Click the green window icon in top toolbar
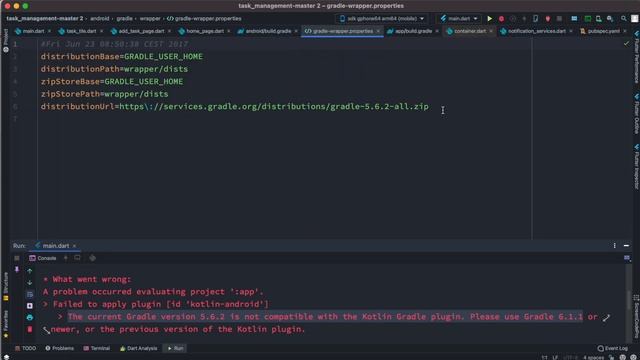This screenshot has width=640, height=360. tap(587, 18)
